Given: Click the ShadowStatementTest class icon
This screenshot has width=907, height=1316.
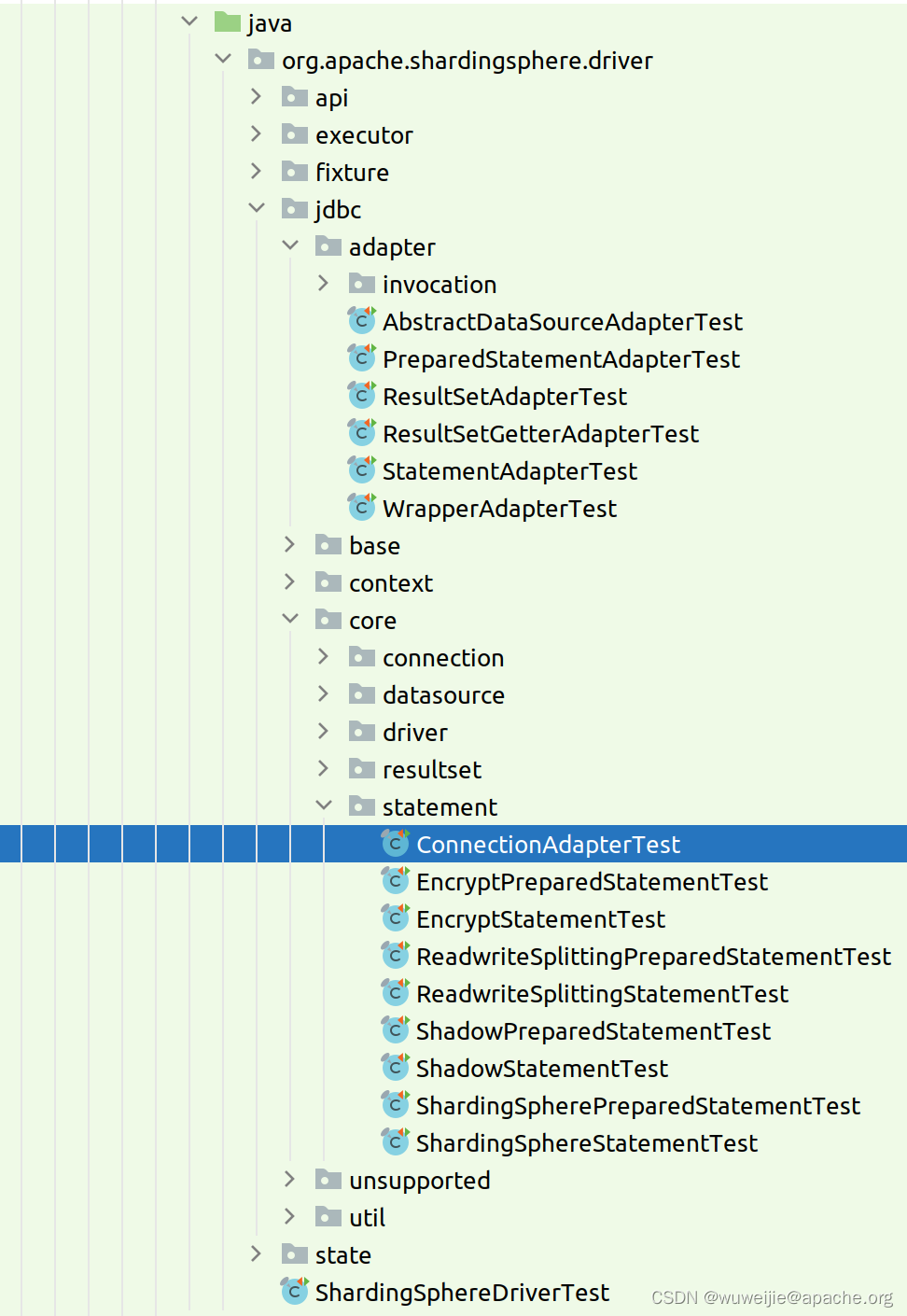Looking at the screenshot, I should click(395, 1068).
